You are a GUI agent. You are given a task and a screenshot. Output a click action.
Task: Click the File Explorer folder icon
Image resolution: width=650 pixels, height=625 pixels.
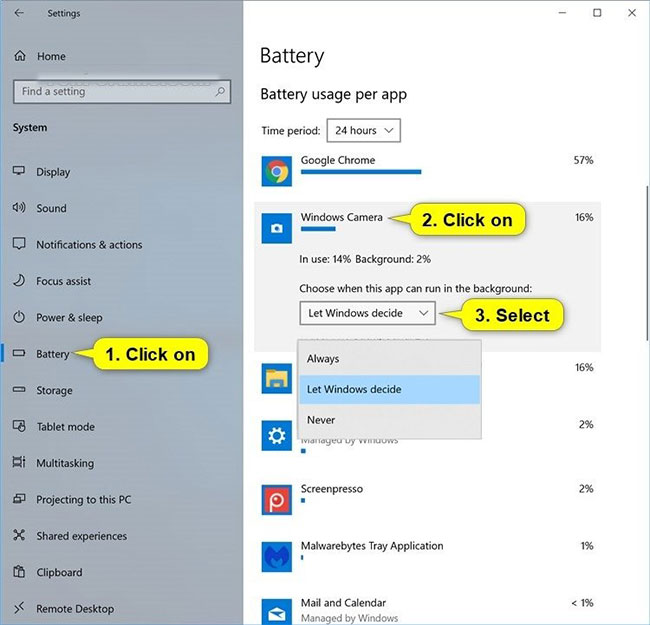coord(276,378)
